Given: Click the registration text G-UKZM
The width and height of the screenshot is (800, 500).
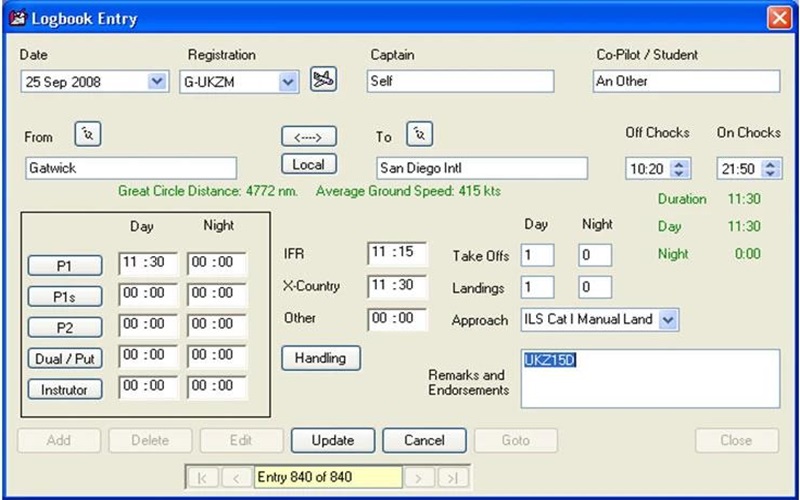Looking at the screenshot, I should [209, 82].
